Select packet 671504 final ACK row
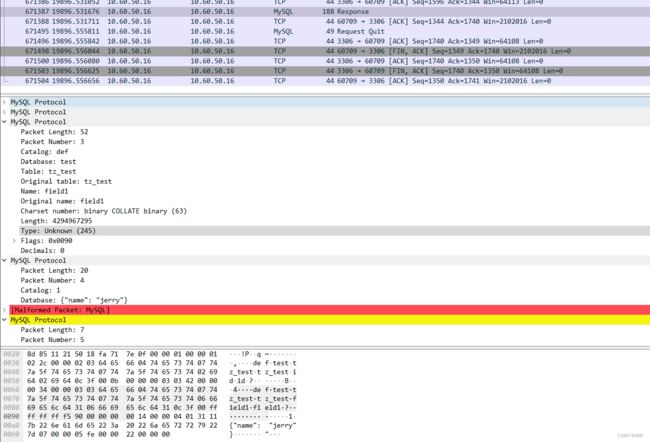Screen dimensions: 650x442 coord(325,81)
